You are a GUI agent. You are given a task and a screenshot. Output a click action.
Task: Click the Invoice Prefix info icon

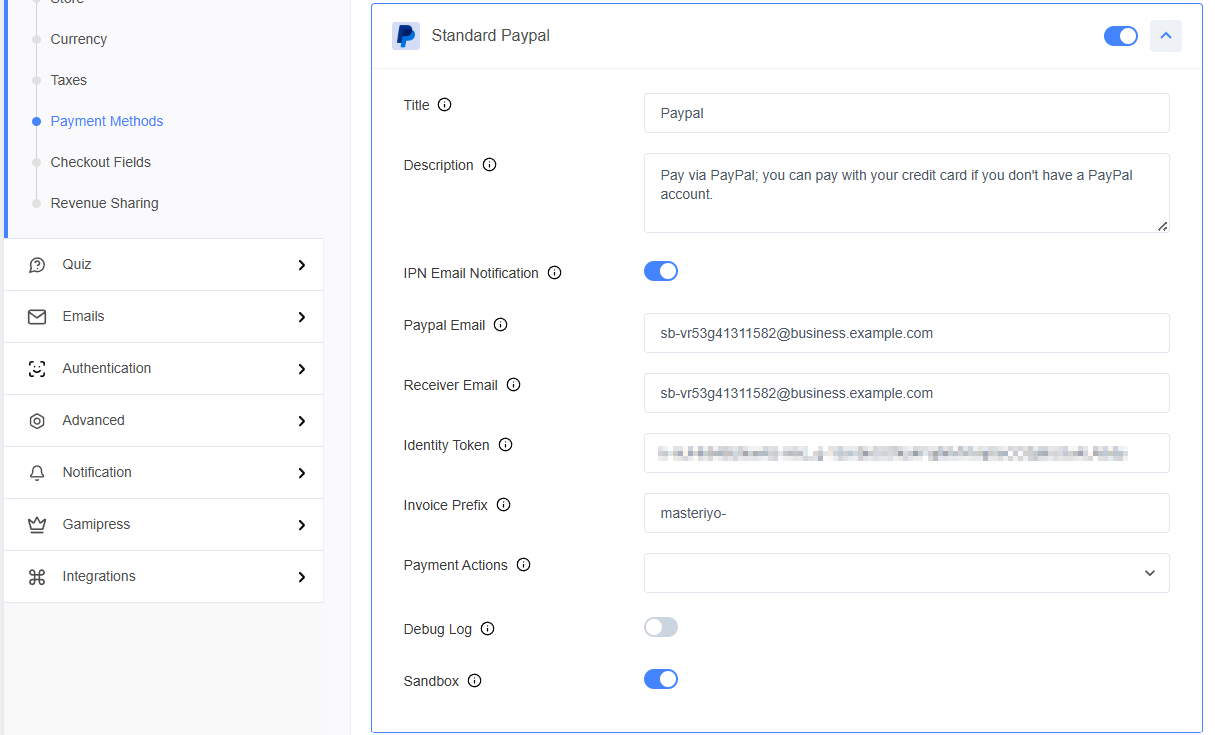pyautogui.click(x=503, y=505)
